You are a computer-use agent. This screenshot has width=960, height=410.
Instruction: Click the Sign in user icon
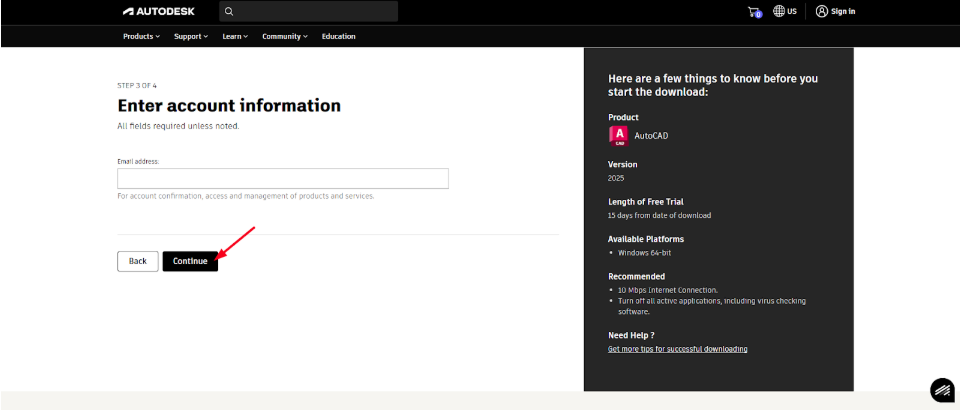tap(822, 11)
